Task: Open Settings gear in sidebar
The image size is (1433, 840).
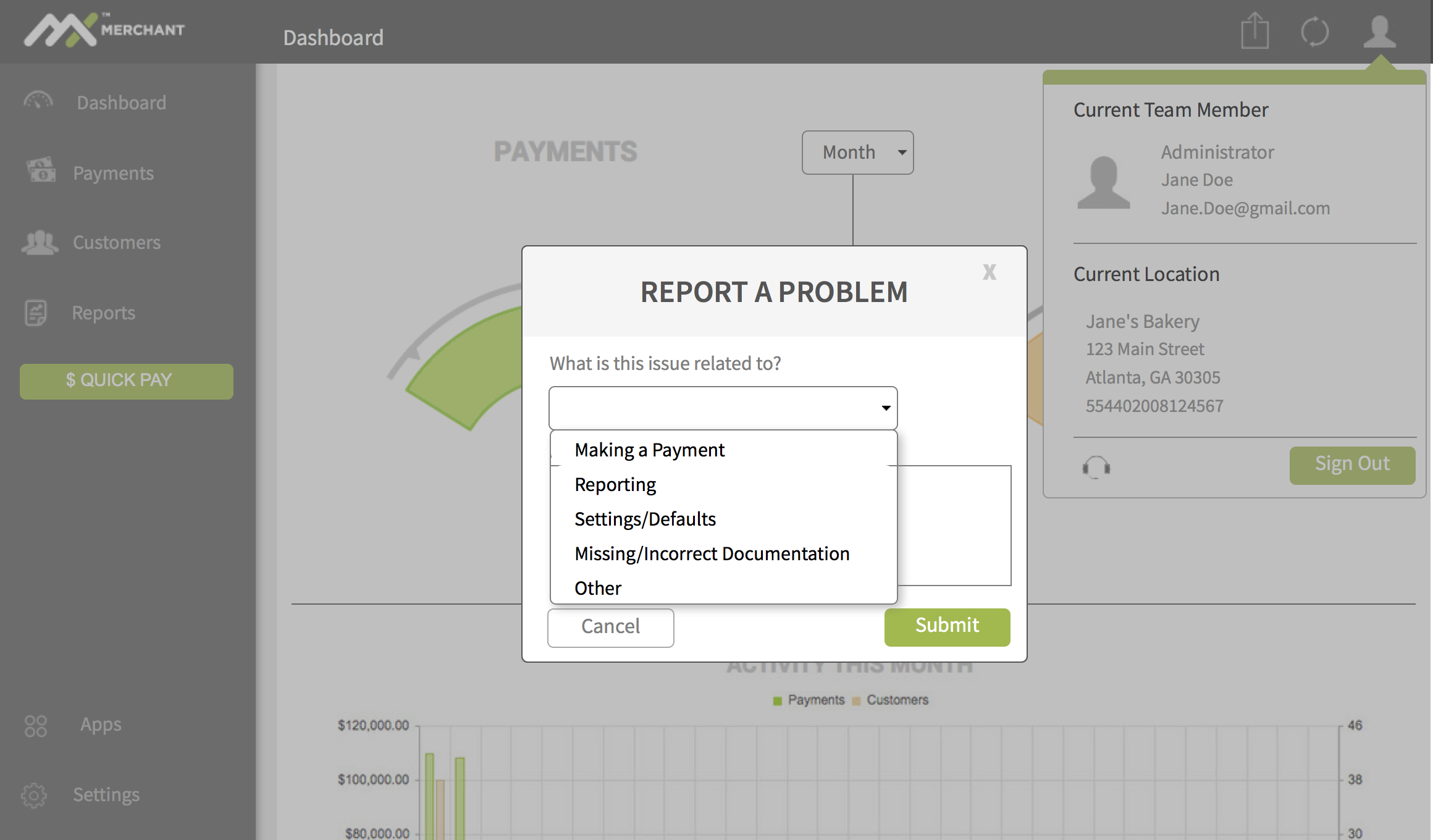Action: [x=35, y=795]
